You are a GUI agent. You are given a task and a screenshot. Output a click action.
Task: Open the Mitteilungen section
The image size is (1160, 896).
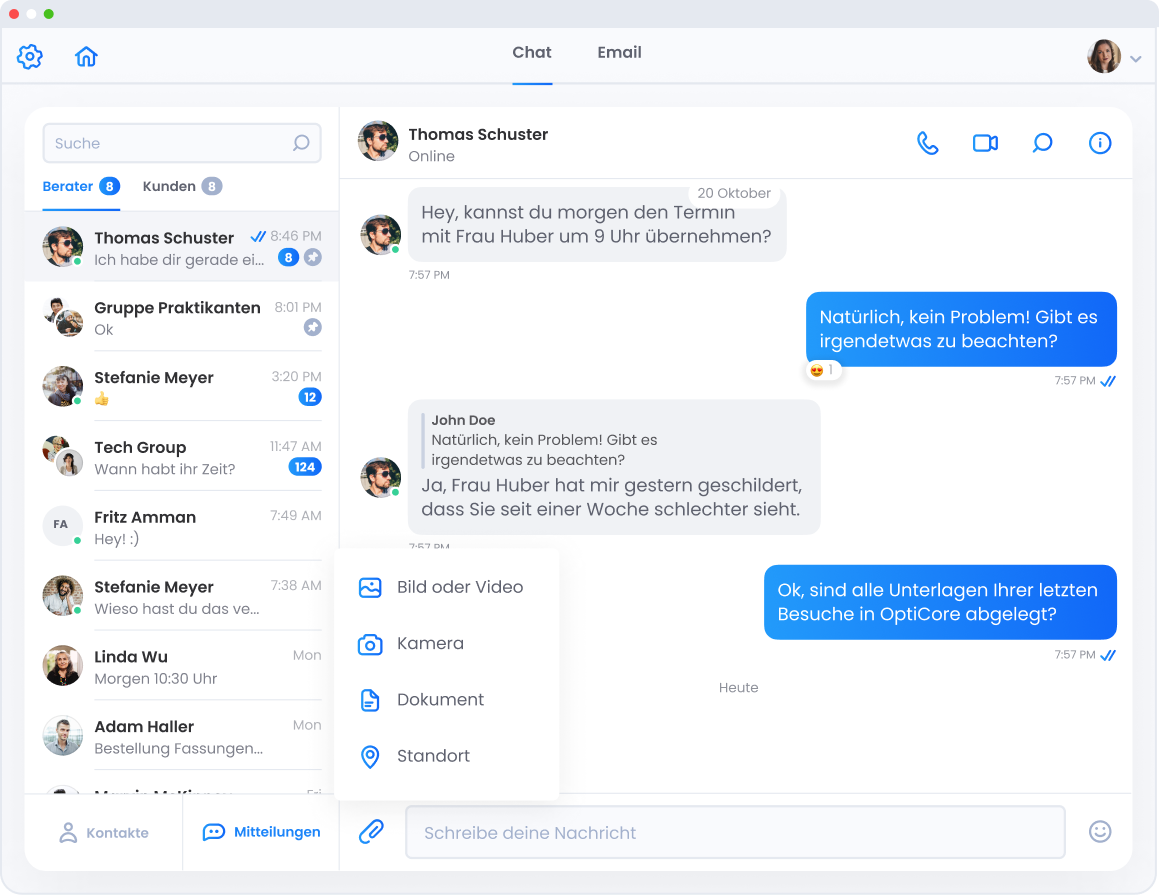point(262,832)
